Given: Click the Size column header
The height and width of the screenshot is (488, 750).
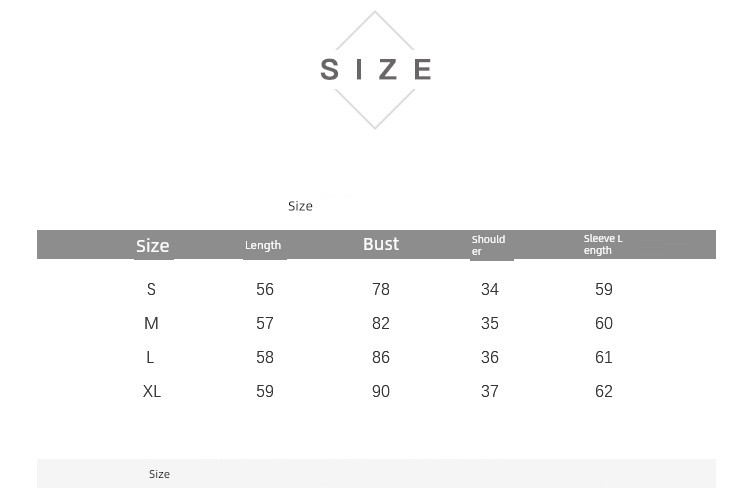Looking at the screenshot, I should 153,245.
